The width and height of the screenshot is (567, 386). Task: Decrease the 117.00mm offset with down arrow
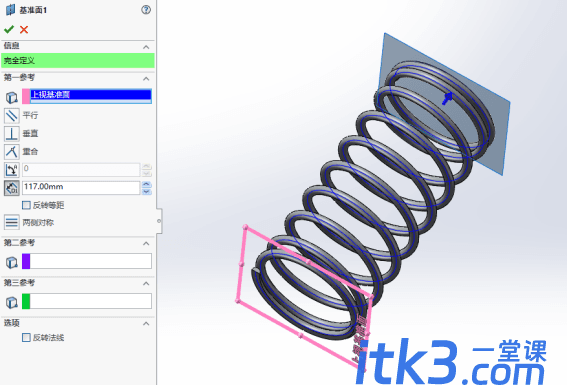(x=146, y=191)
